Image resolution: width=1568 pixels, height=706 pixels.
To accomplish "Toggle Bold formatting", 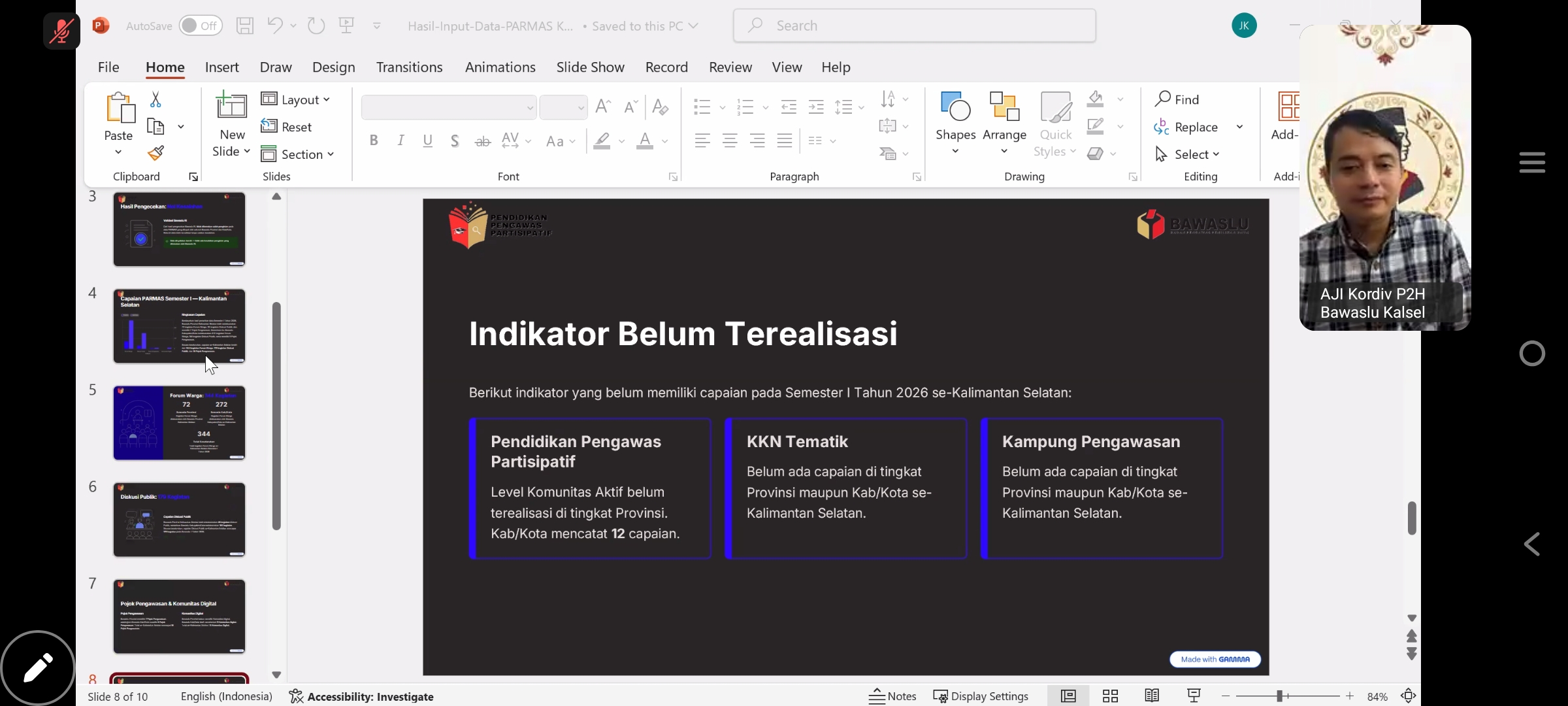I will tap(374, 141).
